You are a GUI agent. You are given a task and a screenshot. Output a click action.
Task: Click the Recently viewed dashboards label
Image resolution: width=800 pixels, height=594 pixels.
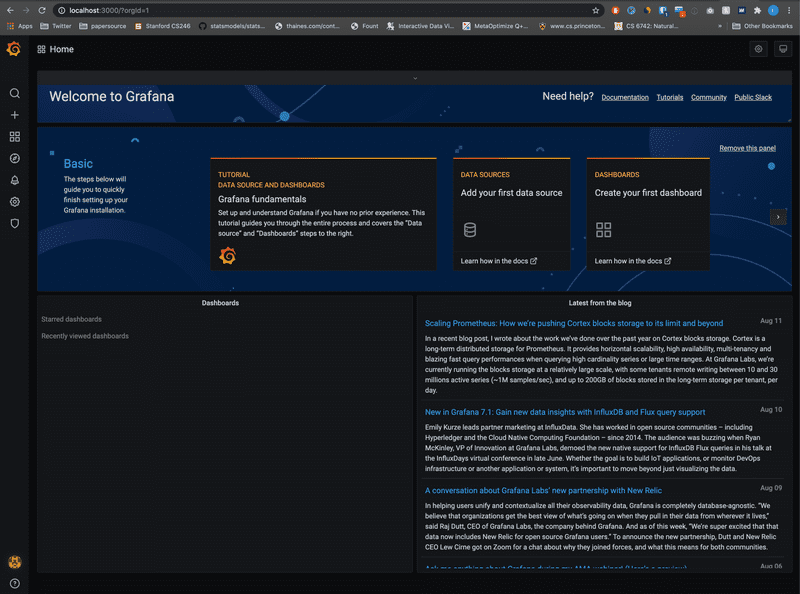point(85,336)
